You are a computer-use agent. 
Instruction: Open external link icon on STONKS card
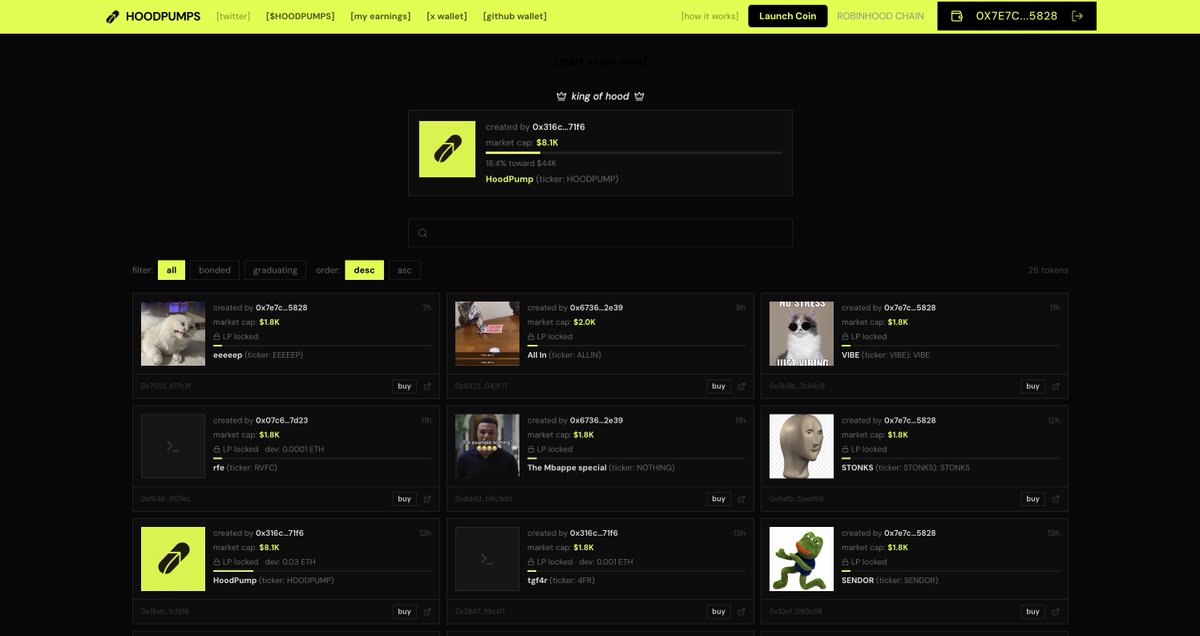click(x=1055, y=499)
